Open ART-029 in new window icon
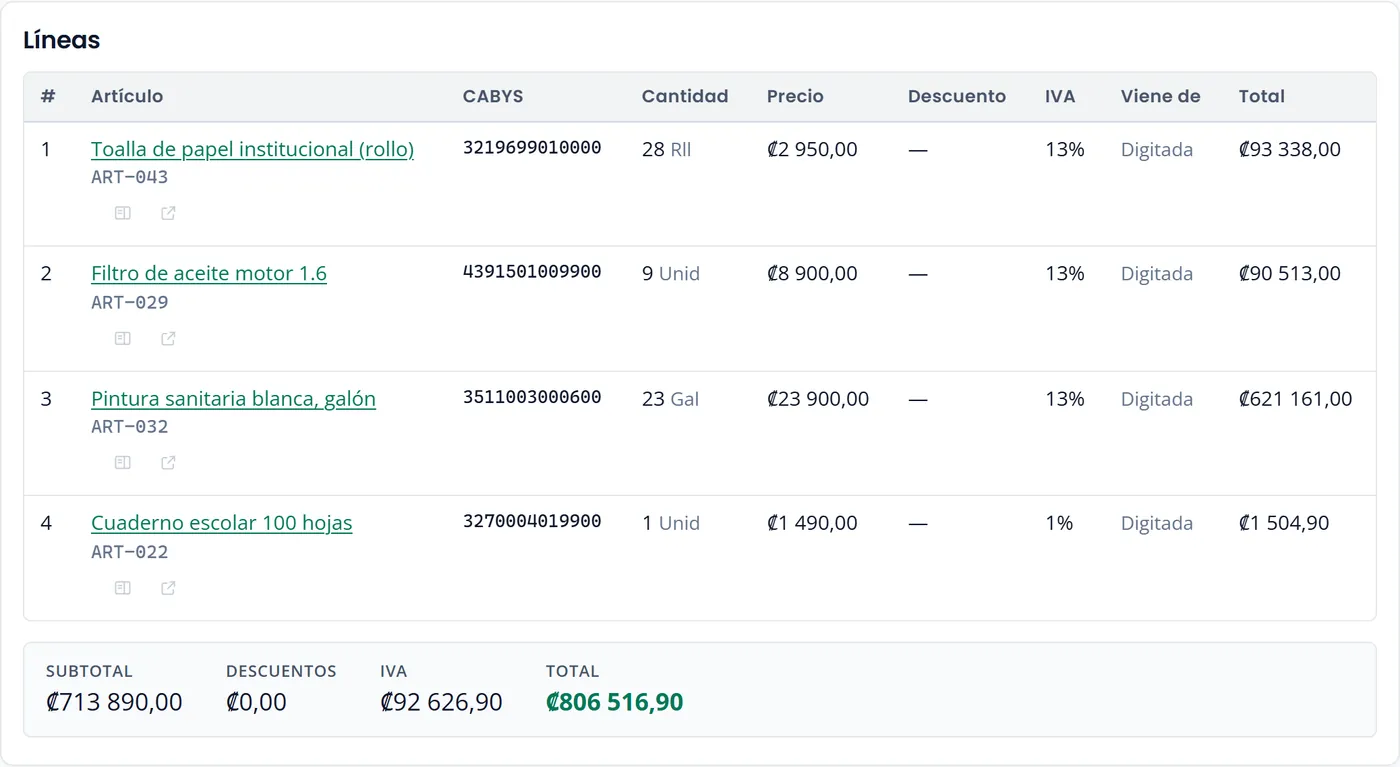The width and height of the screenshot is (1400, 767). pos(168,338)
